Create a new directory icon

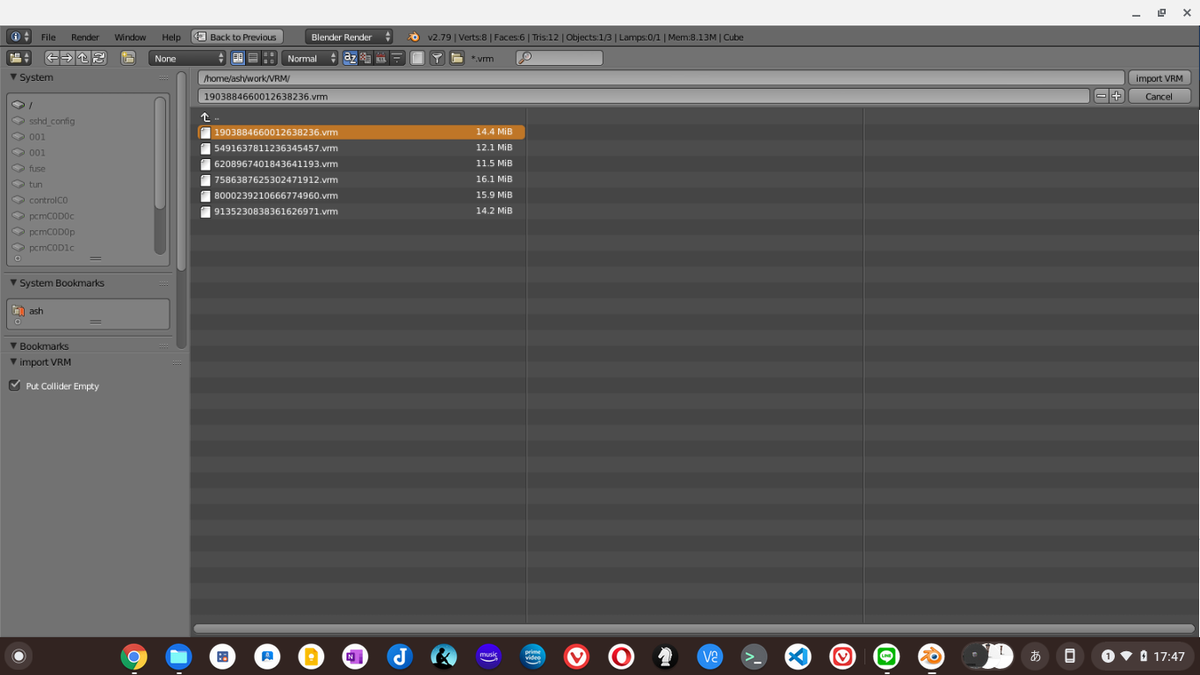(x=128, y=58)
